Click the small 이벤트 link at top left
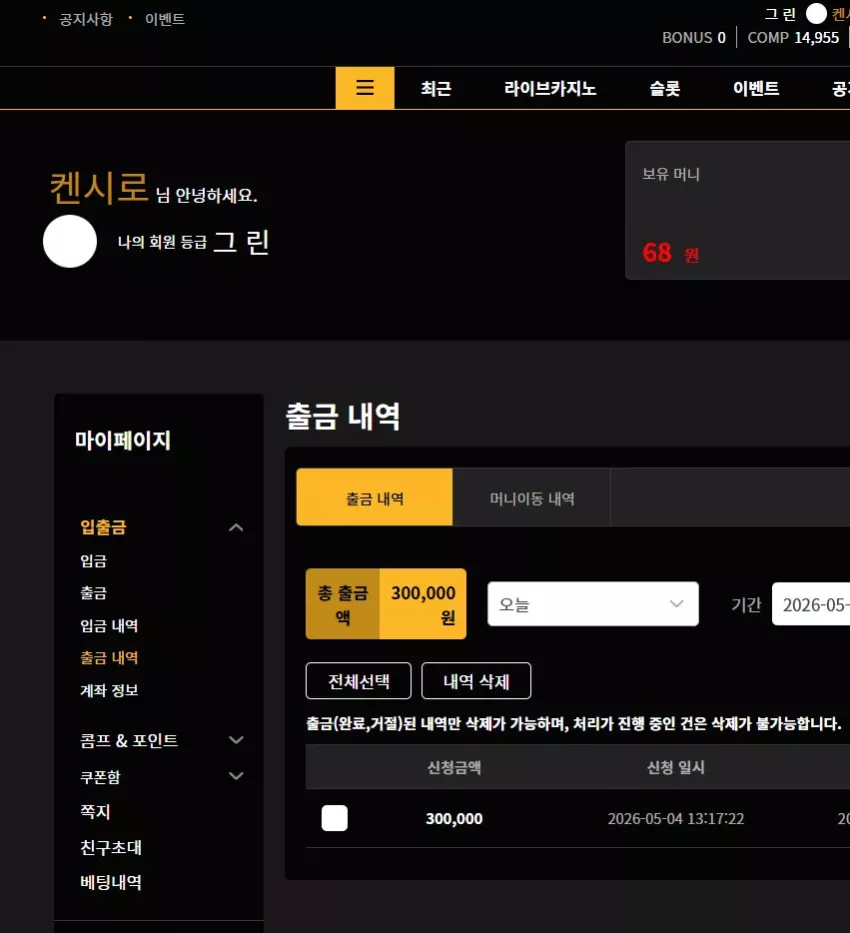Screen dimensions: 850x933 point(165,19)
